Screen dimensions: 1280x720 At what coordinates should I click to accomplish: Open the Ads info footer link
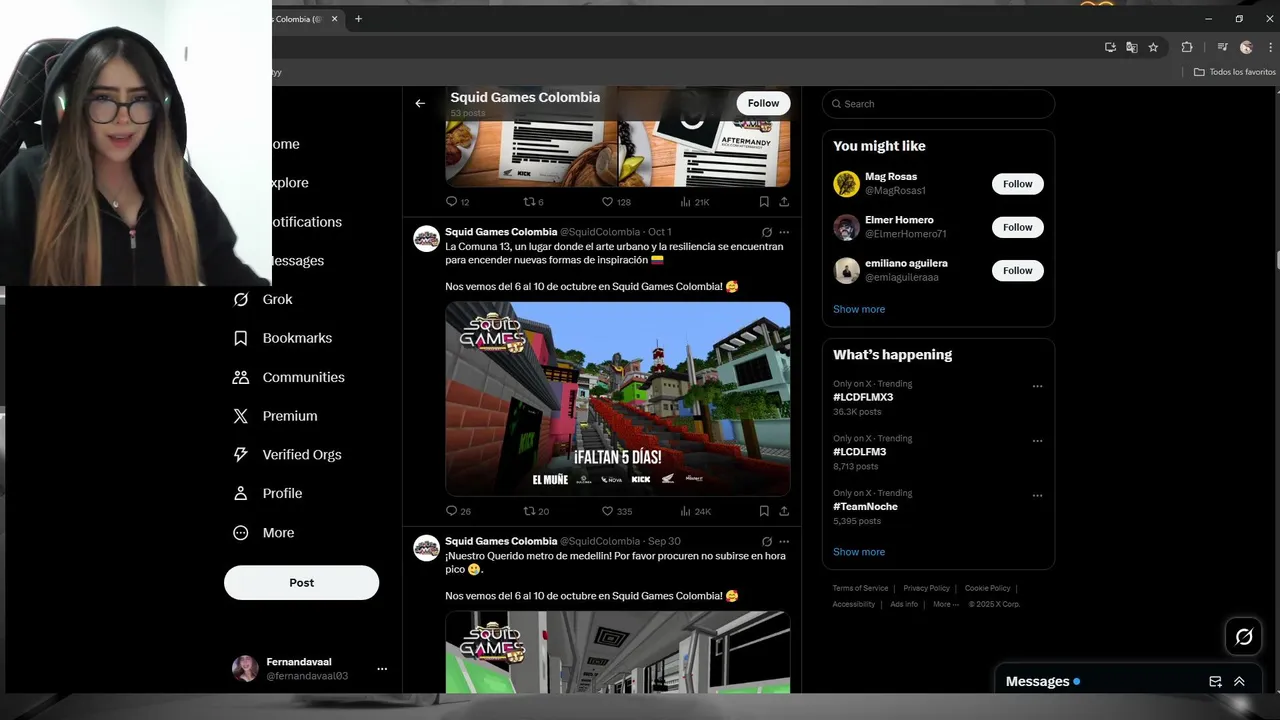(x=904, y=604)
